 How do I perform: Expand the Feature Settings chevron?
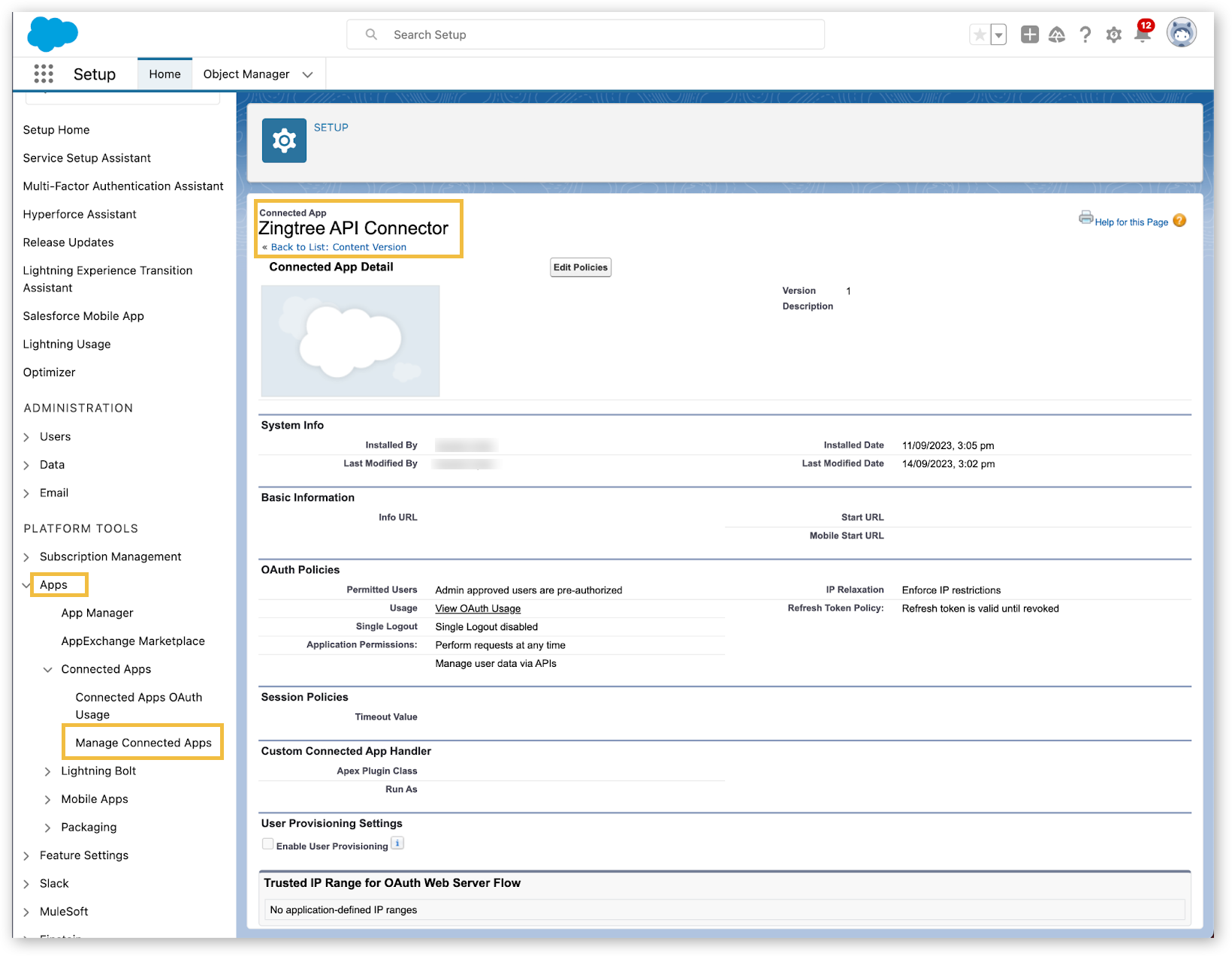[x=26, y=856]
